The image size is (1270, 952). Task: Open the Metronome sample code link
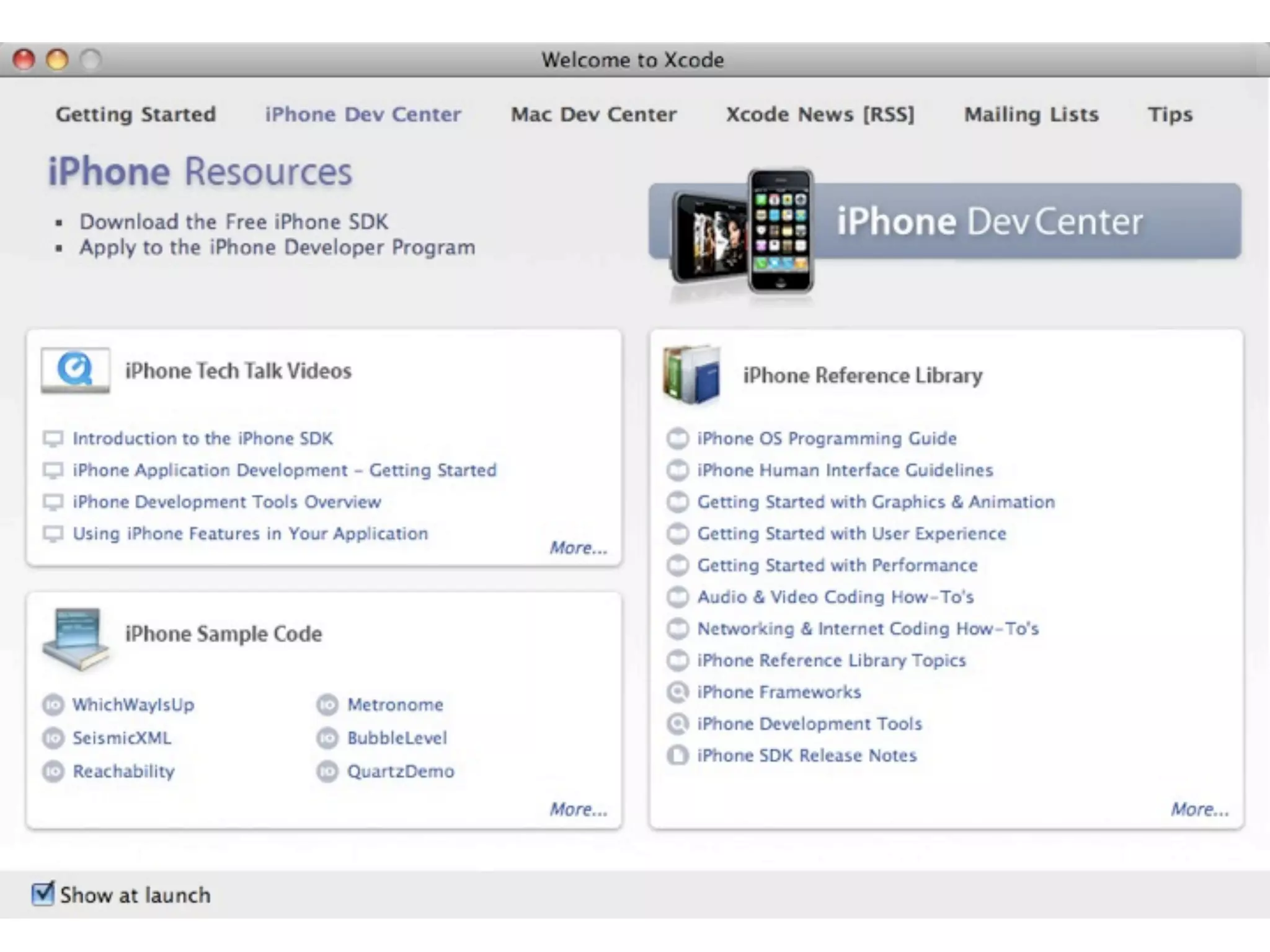(395, 705)
